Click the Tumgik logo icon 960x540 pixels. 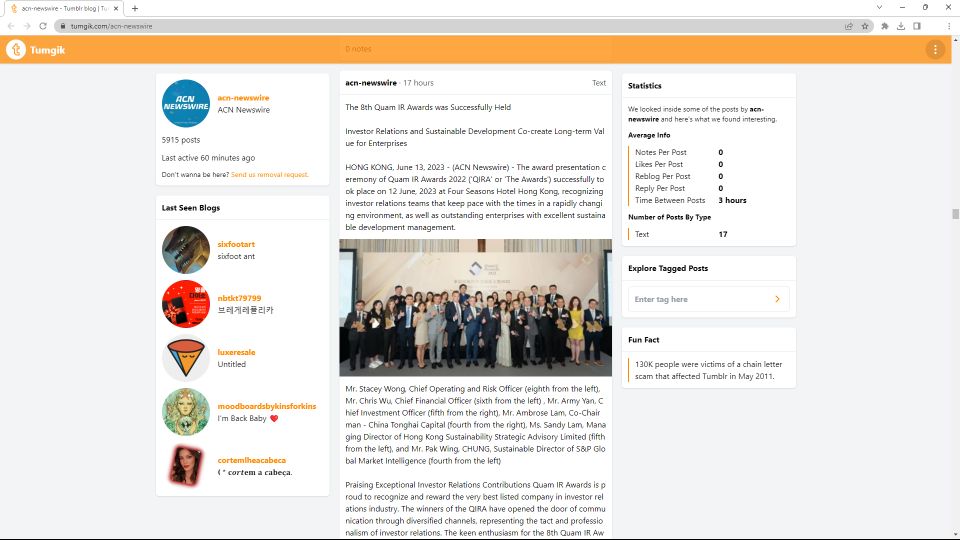tap(16, 50)
